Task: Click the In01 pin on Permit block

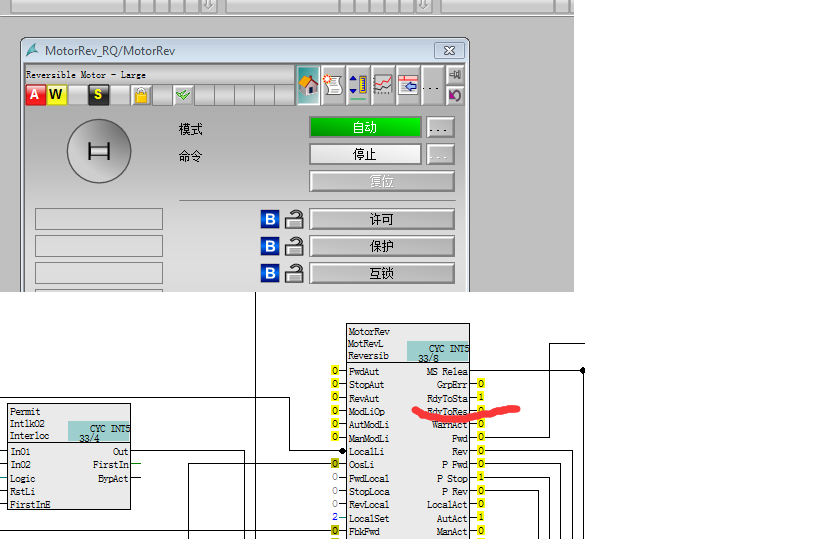Action: click(x=20, y=451)
